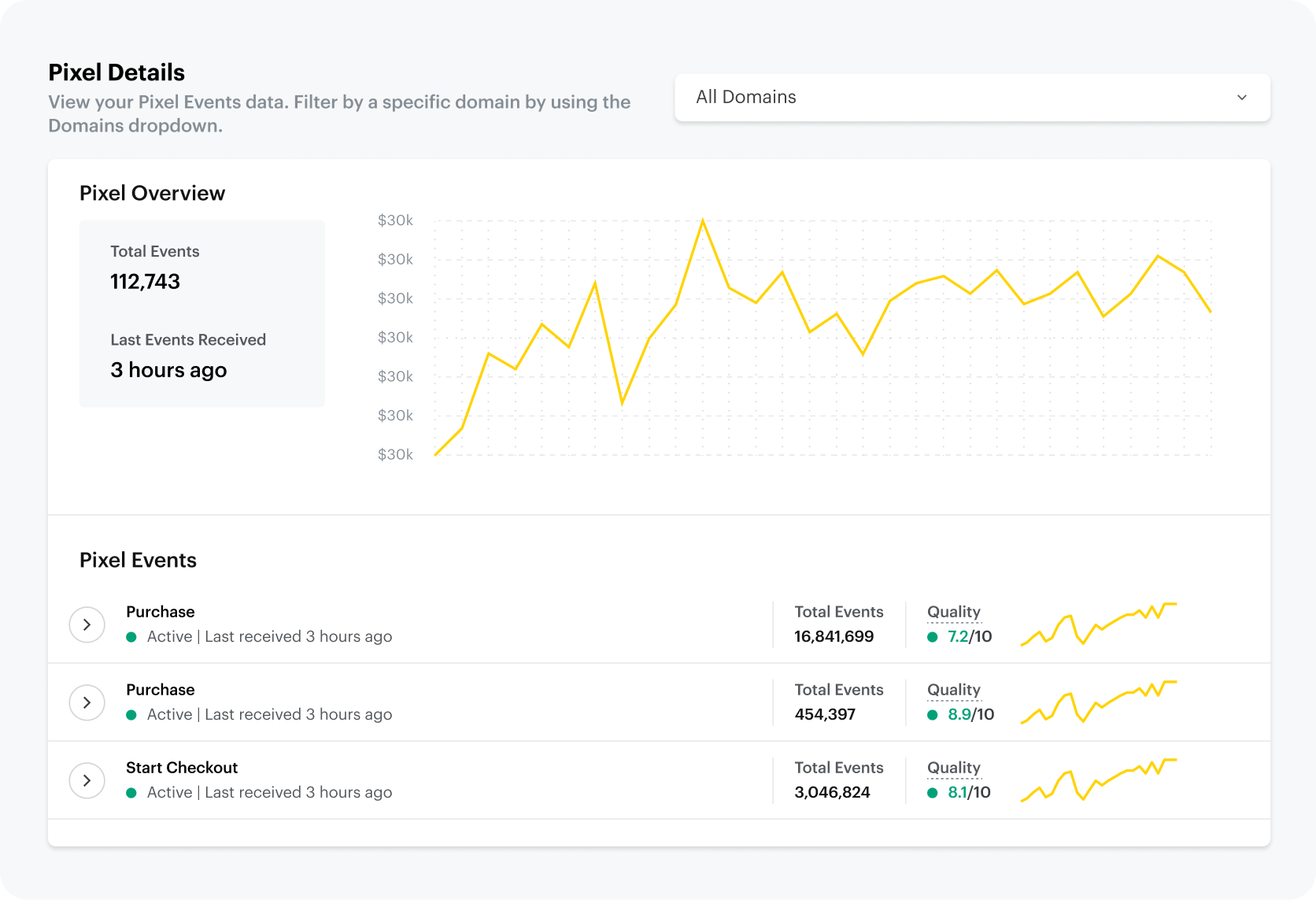Click the Quality label above the 8.1/10 score

point(953,768)
